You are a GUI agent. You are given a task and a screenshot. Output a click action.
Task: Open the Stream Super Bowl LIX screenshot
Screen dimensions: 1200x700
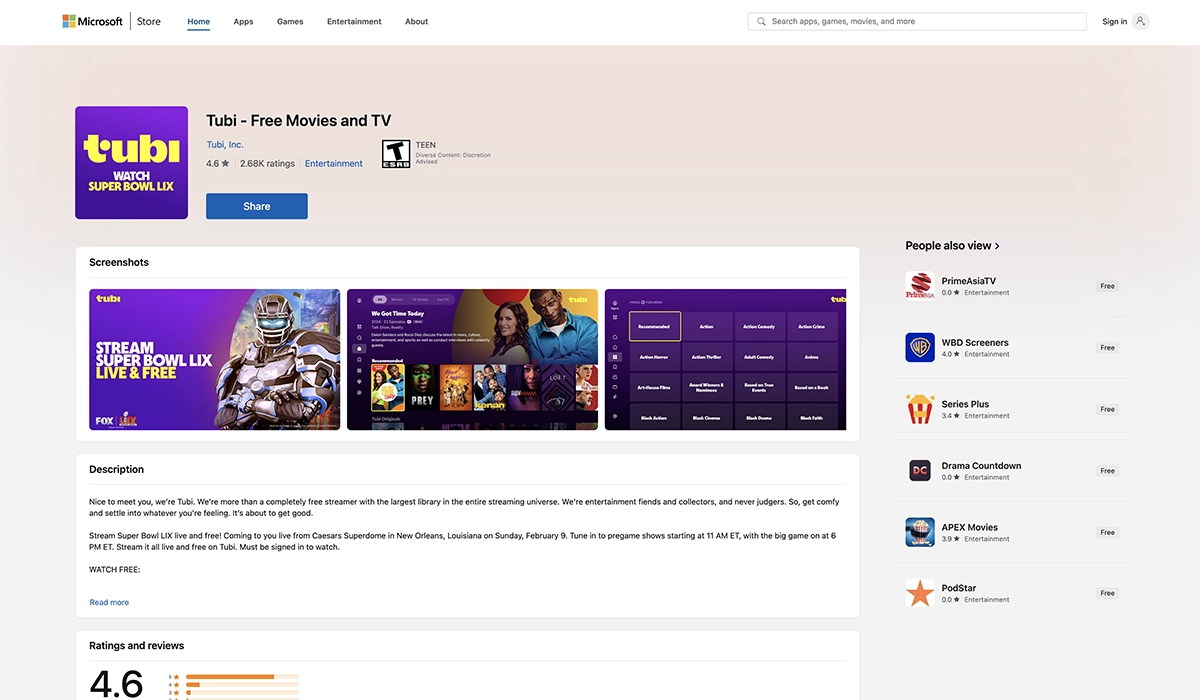pos(215,359)
